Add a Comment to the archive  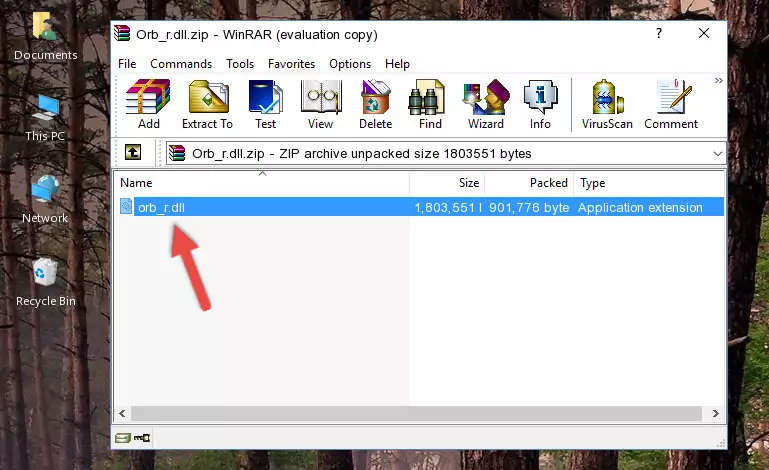coord(671,104)
